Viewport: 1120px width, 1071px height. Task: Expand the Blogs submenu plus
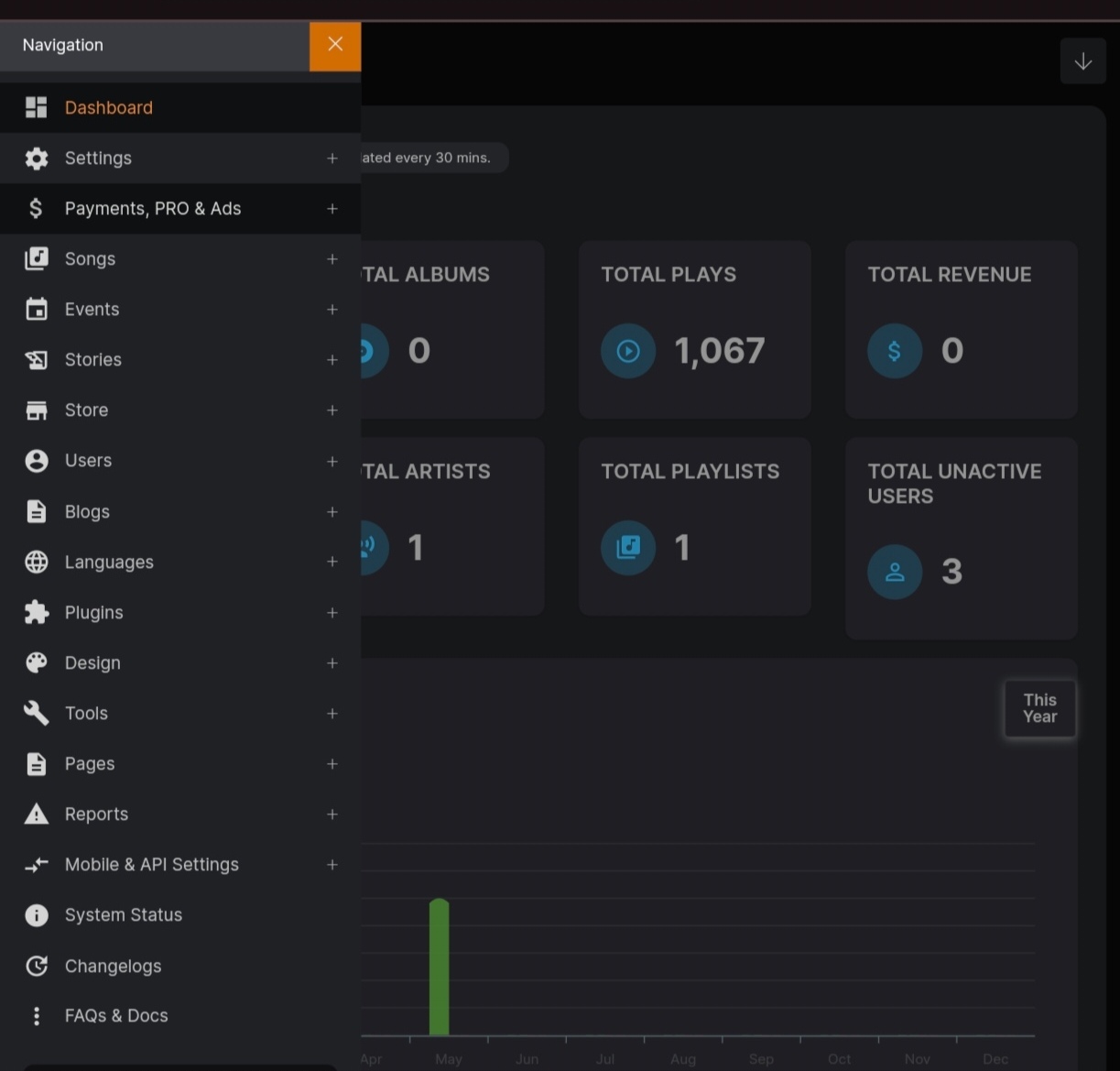click(x=332, y=511)
